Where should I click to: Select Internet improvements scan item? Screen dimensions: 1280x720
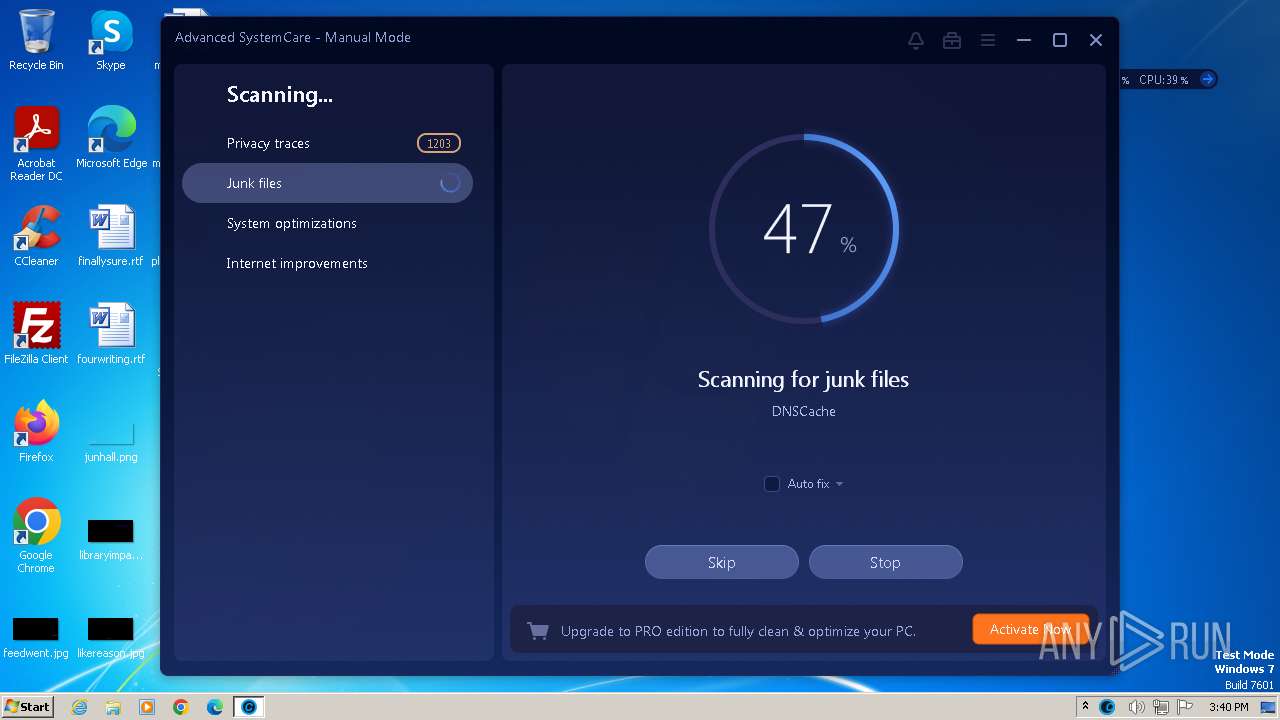[327, 263]
